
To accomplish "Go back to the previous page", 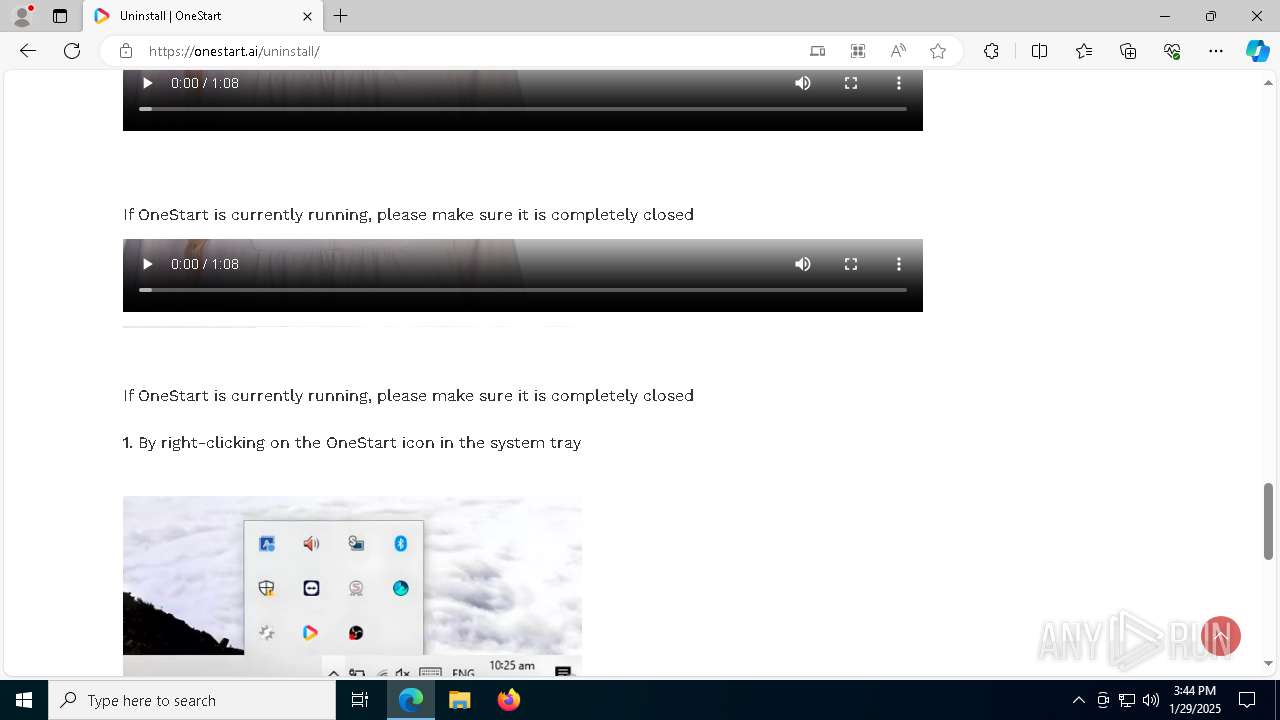I will [28, 51].
